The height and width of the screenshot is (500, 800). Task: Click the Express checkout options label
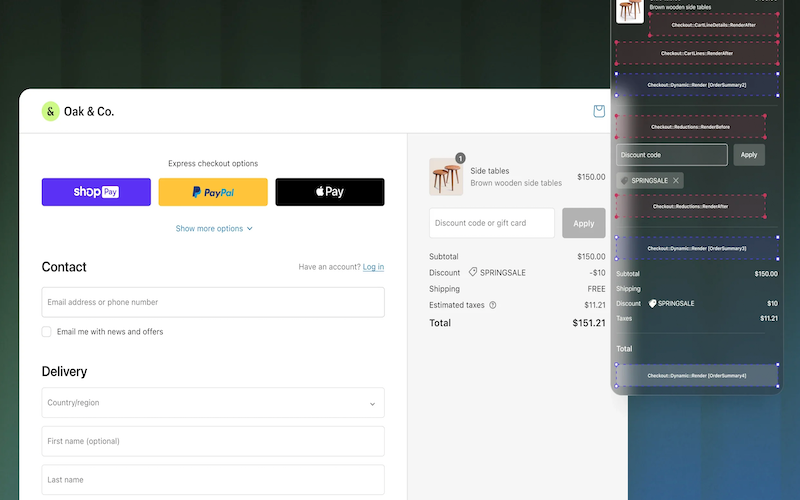(x=213, y=163)
